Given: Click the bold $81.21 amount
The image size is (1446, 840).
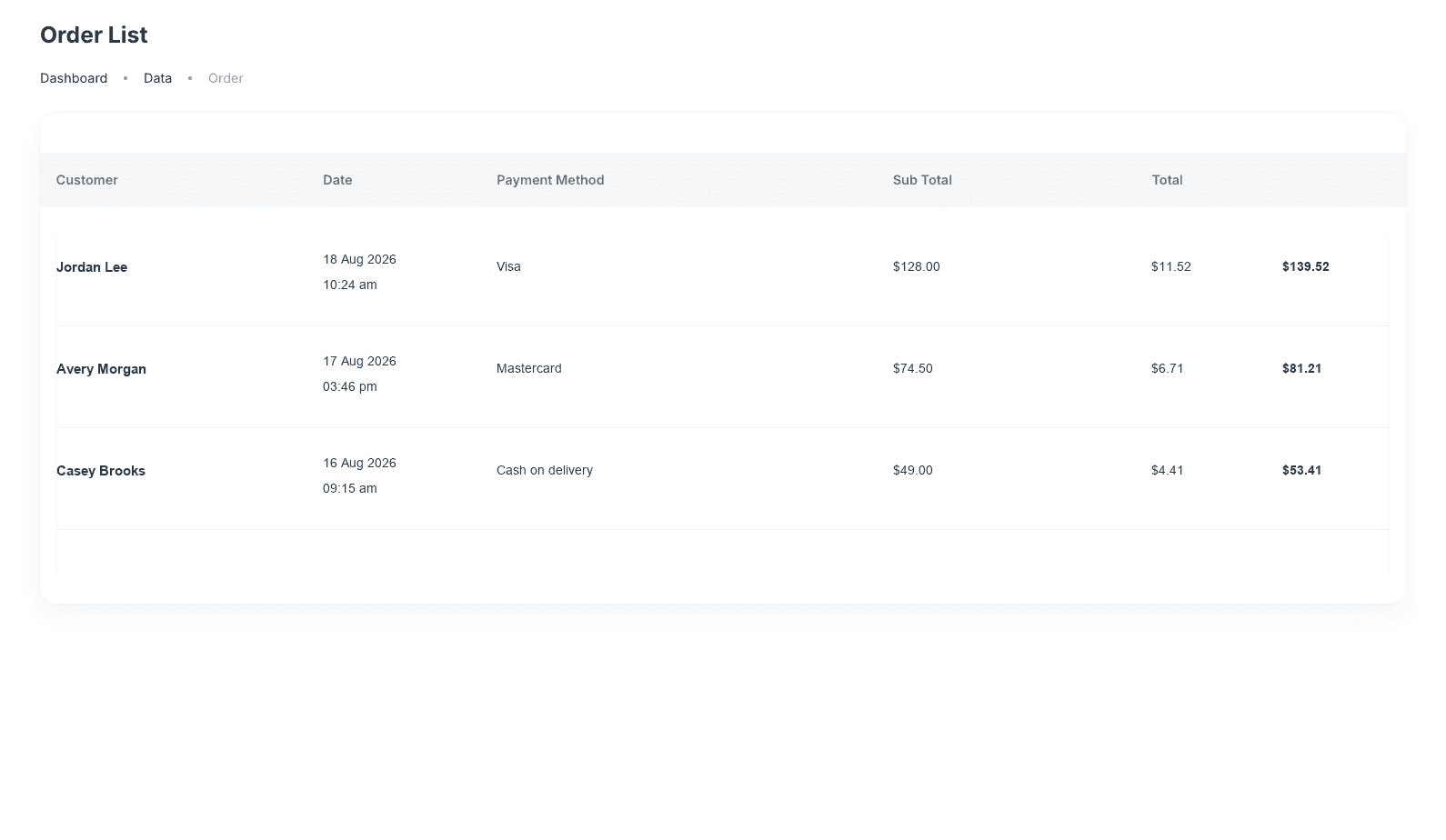Looking at the screenshot, I should [x=1302, y=368].
